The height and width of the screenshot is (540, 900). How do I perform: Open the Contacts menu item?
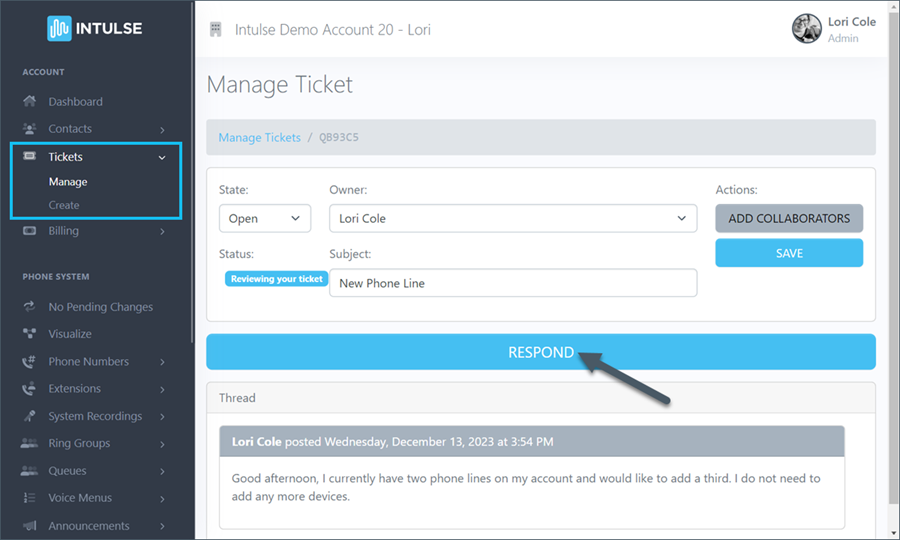pos(70,129)
